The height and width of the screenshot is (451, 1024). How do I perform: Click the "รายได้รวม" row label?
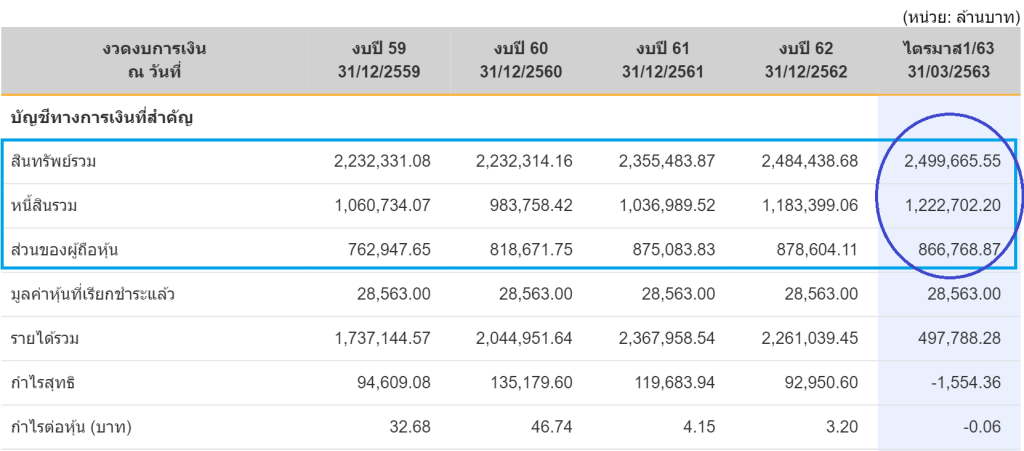tap(45, 339)
